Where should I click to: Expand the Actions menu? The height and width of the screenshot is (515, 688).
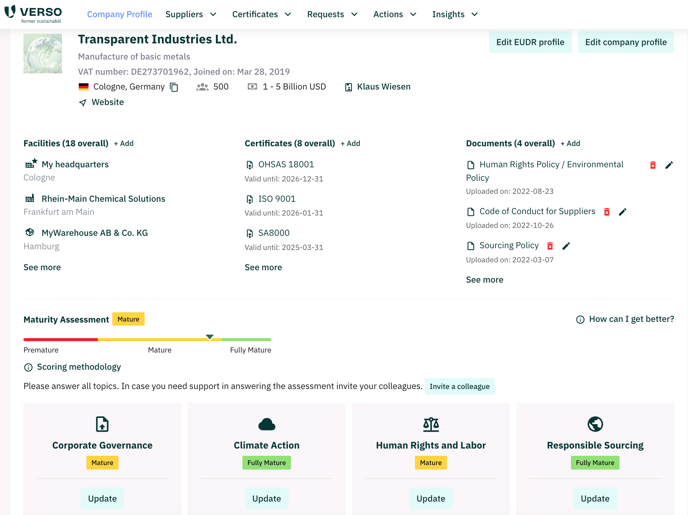click(x=394, y=14)
